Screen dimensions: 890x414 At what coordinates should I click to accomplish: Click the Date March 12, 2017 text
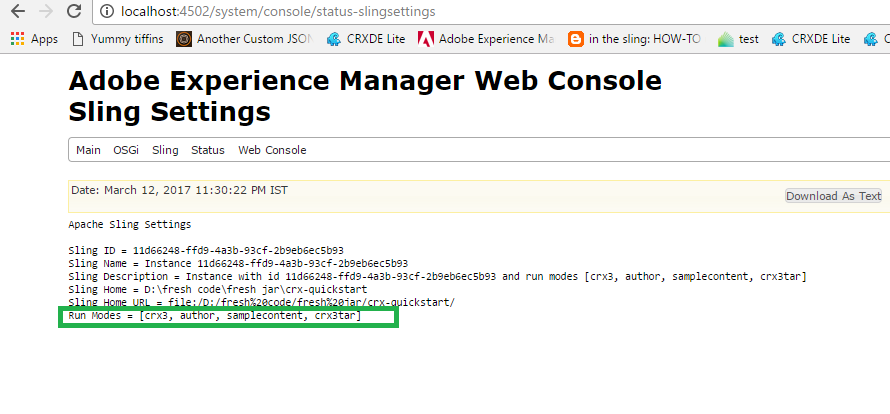179,190
